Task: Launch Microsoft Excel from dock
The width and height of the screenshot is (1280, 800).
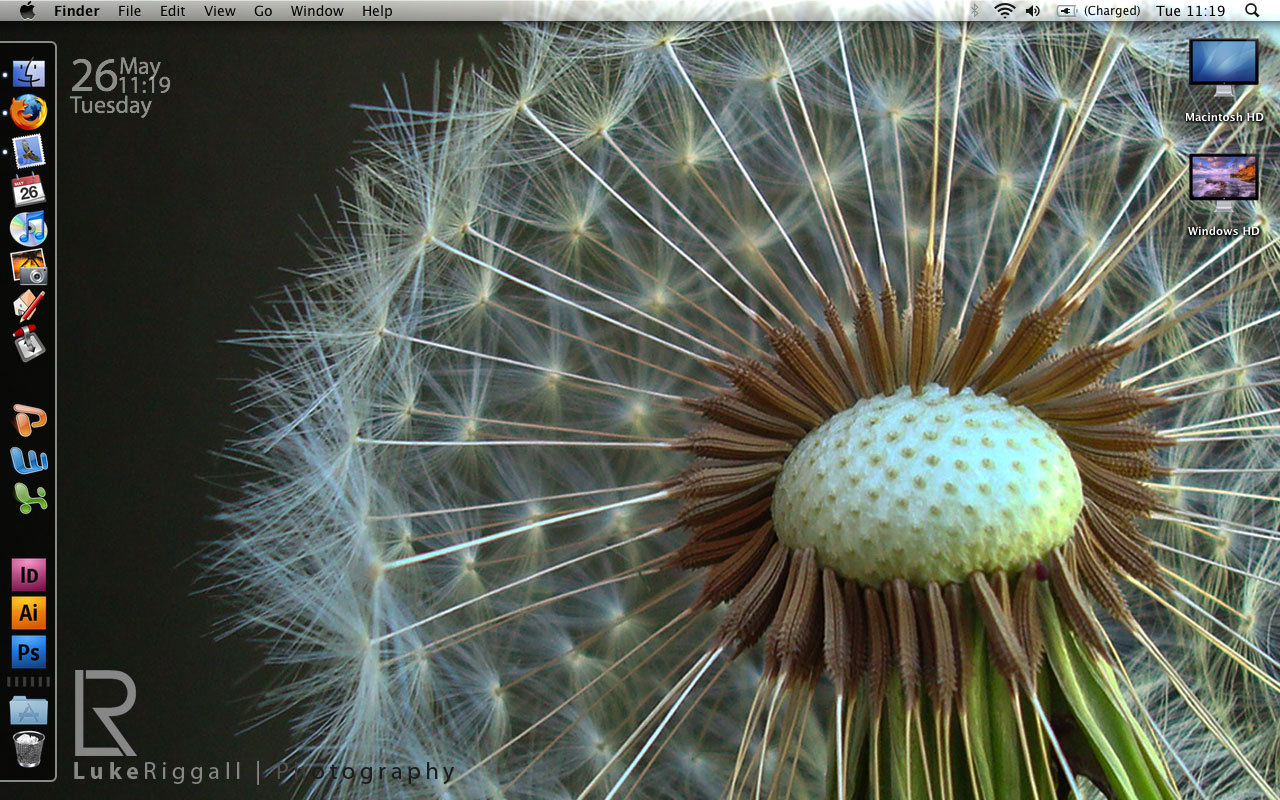Action: click(x=29, y=498)
